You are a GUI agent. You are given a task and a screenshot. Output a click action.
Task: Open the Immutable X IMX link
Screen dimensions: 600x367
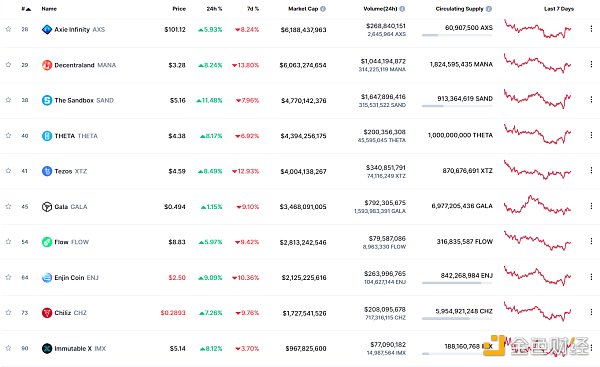[80, 348]
